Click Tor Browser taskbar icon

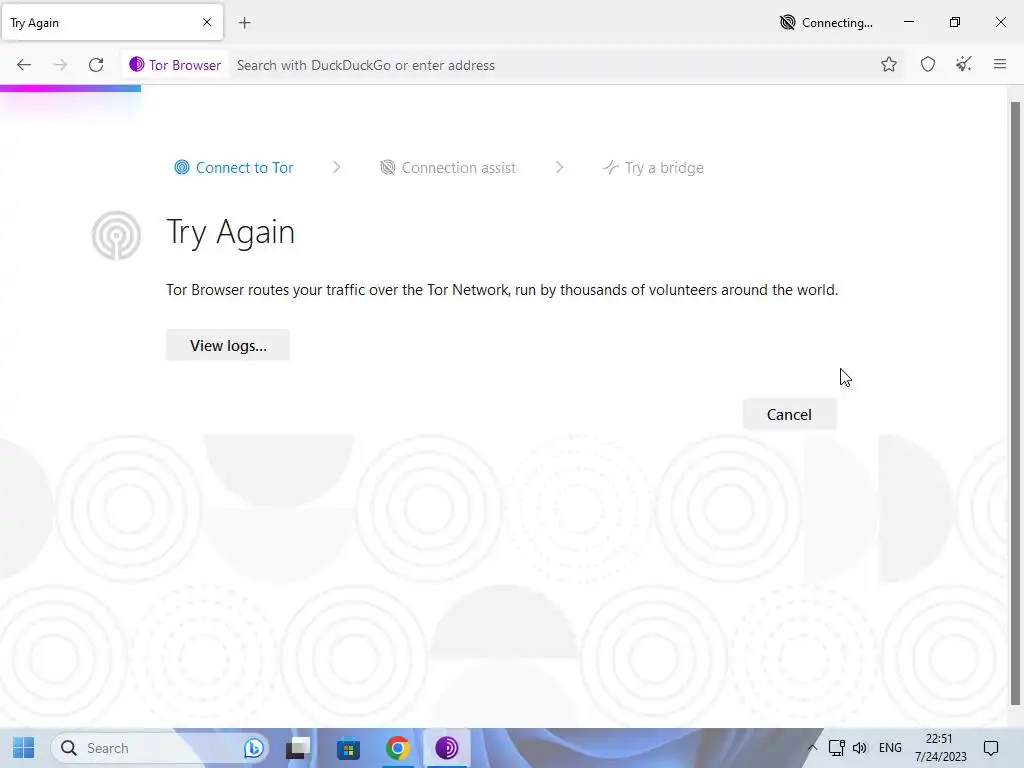[x=447, y=748]
